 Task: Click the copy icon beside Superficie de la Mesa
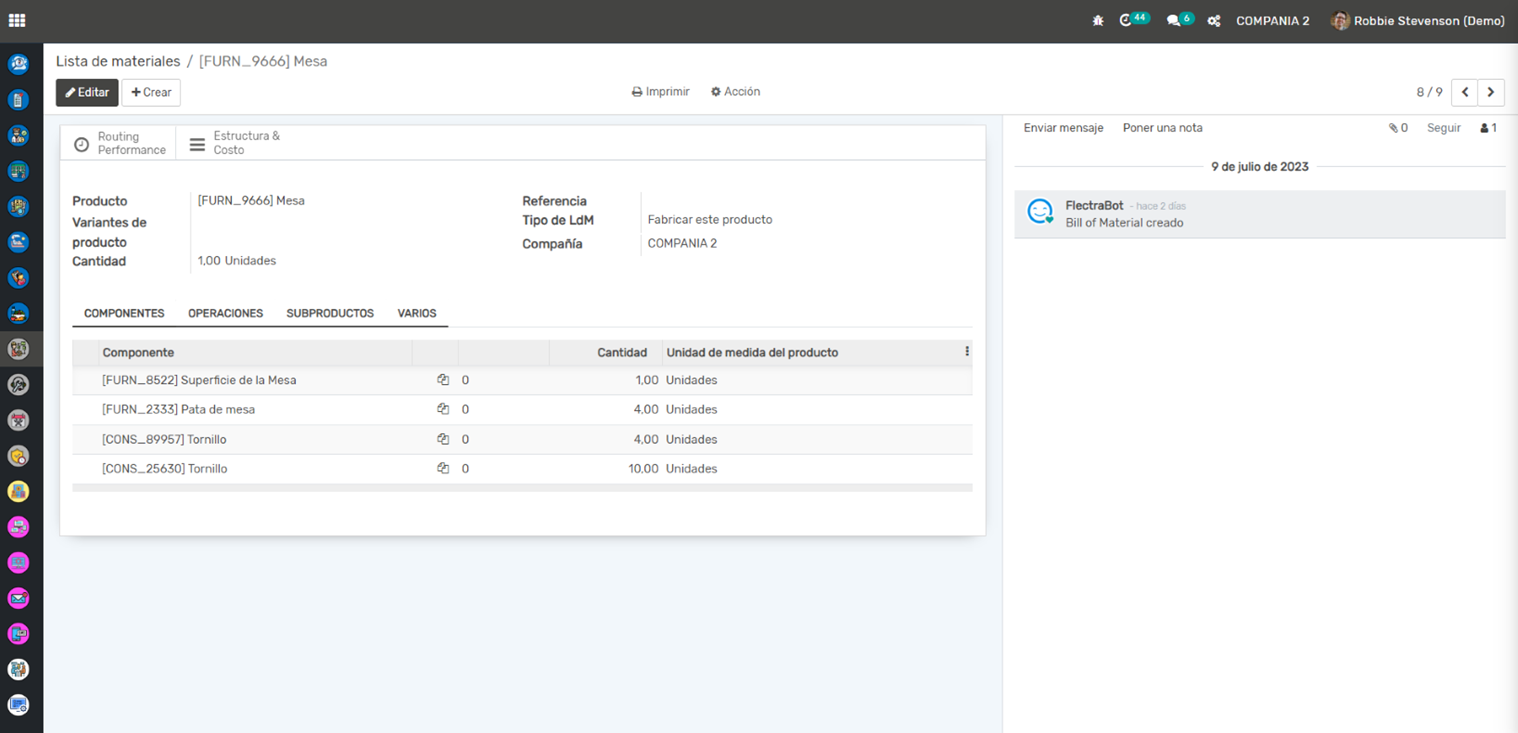[x=443, y=380]
